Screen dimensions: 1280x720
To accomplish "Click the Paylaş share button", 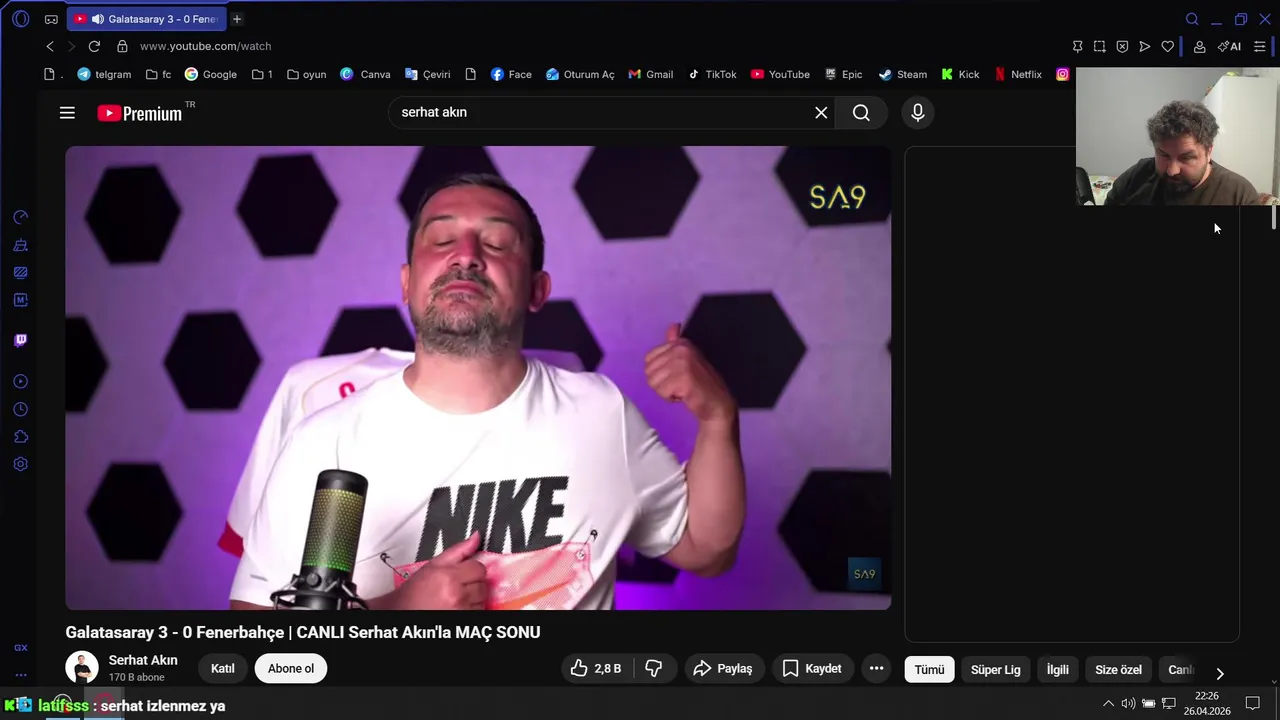I will [723, 668].
